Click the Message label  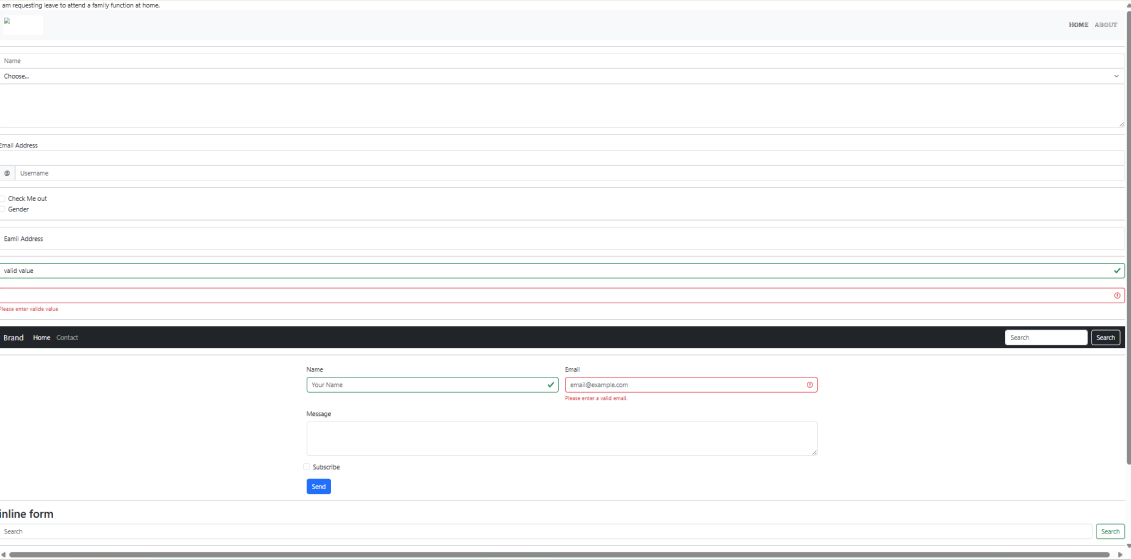coord(319,414)
